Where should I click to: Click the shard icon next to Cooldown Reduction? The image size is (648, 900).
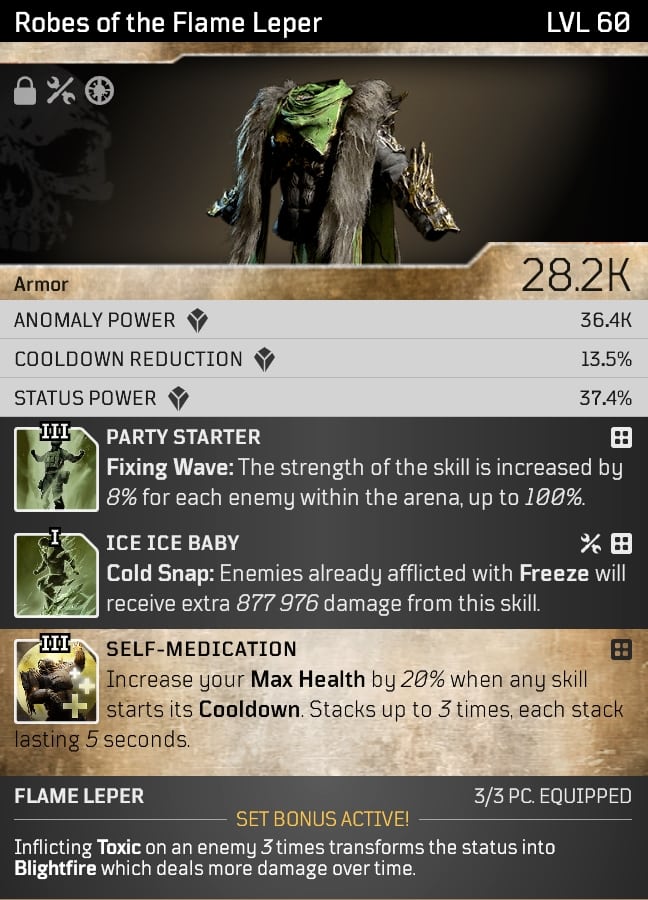point(265,359)
